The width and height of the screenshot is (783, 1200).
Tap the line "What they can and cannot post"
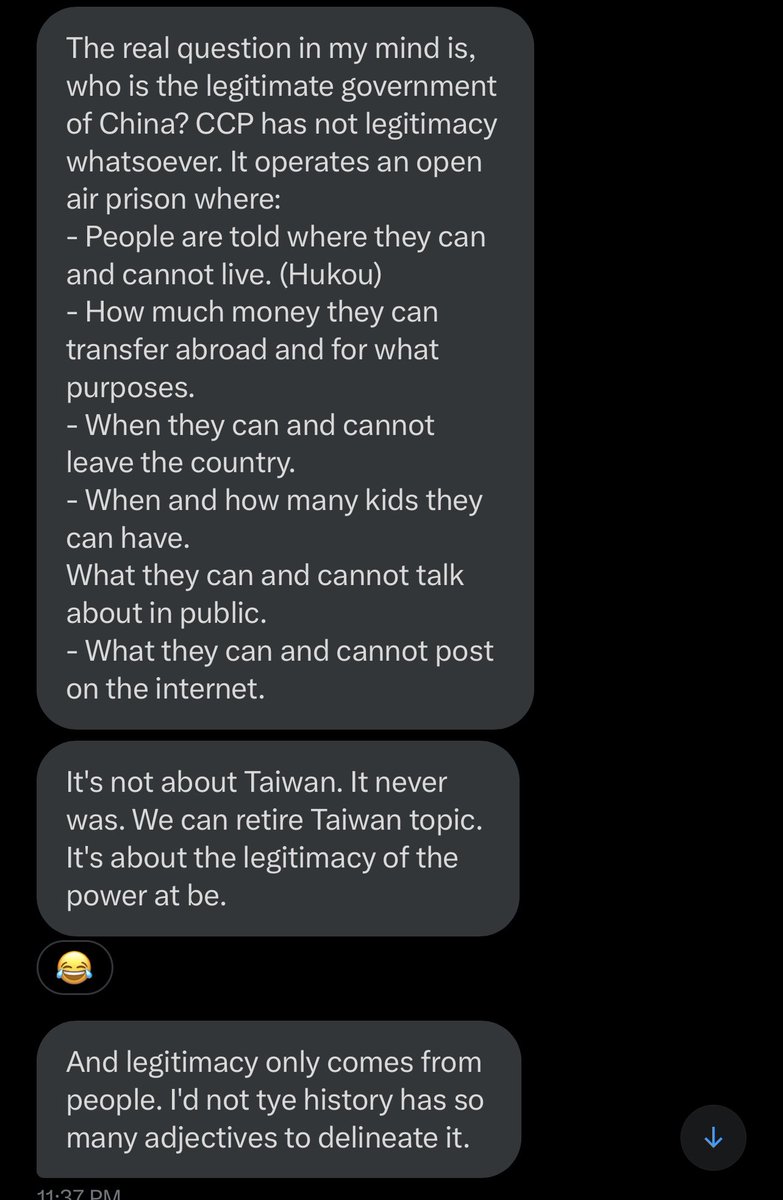pyautogui.click(x=280, y=651)
